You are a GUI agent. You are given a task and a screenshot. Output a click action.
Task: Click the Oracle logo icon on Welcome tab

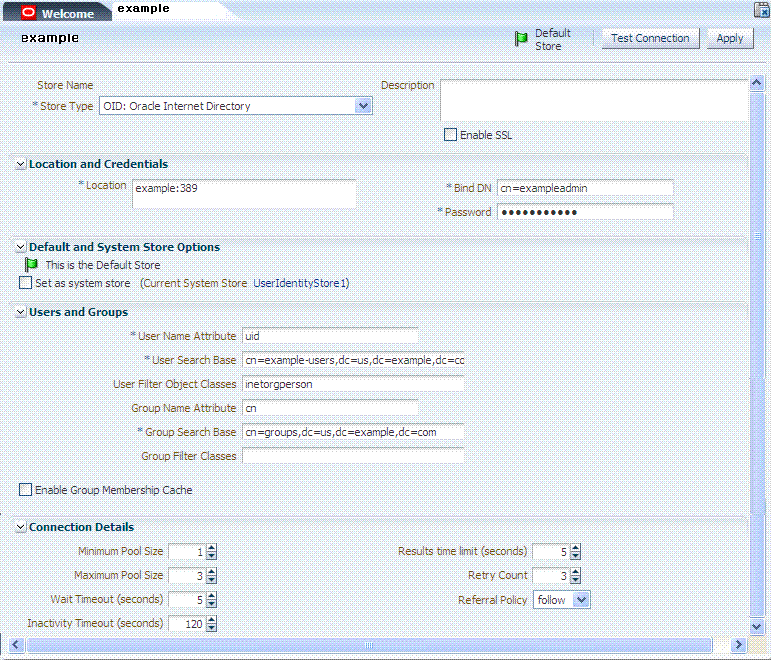coord(29,13)
